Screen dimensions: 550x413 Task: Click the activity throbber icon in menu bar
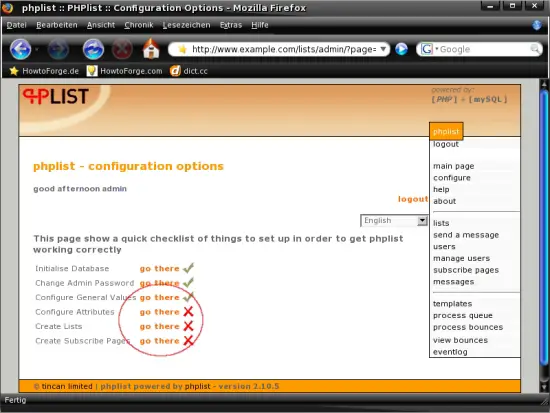(x=537, y=25)
